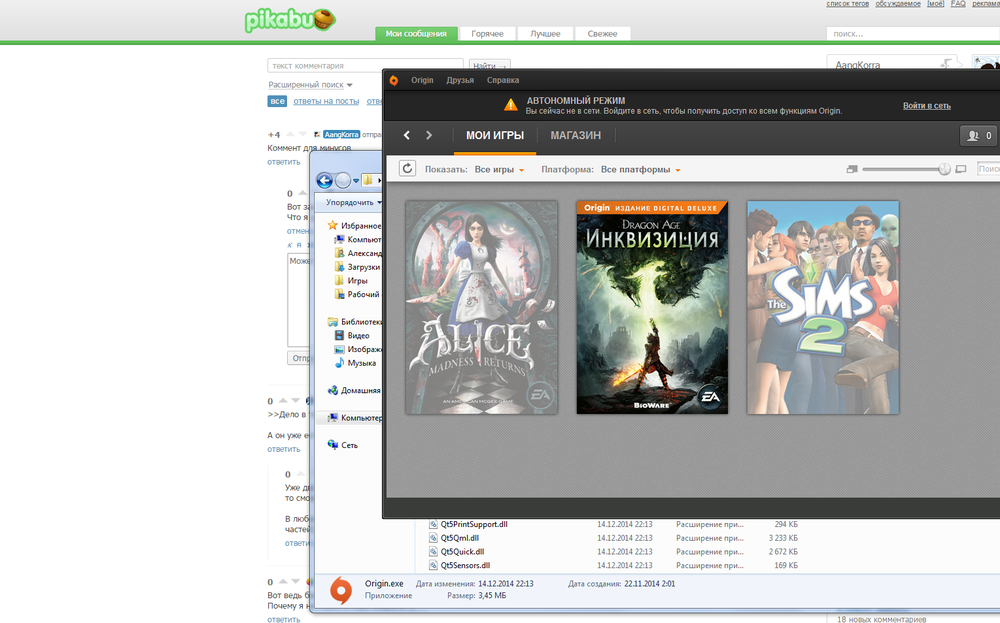
Task: Select the Alice: Madness Returns game cover
Action: [x=482, y=307]
